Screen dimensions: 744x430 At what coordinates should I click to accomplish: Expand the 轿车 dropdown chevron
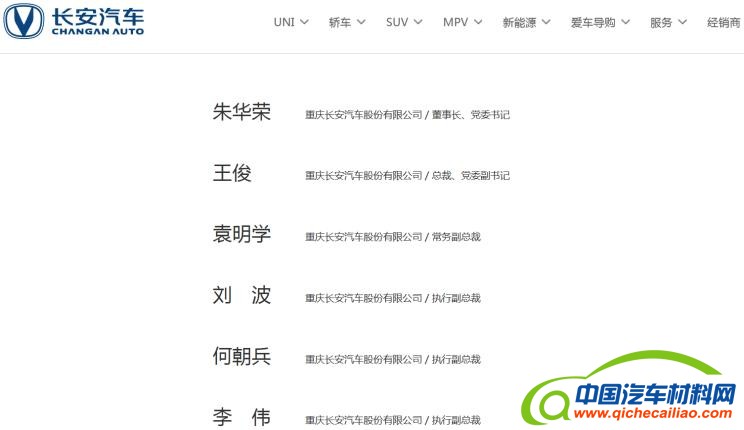[x=361, y=22]
